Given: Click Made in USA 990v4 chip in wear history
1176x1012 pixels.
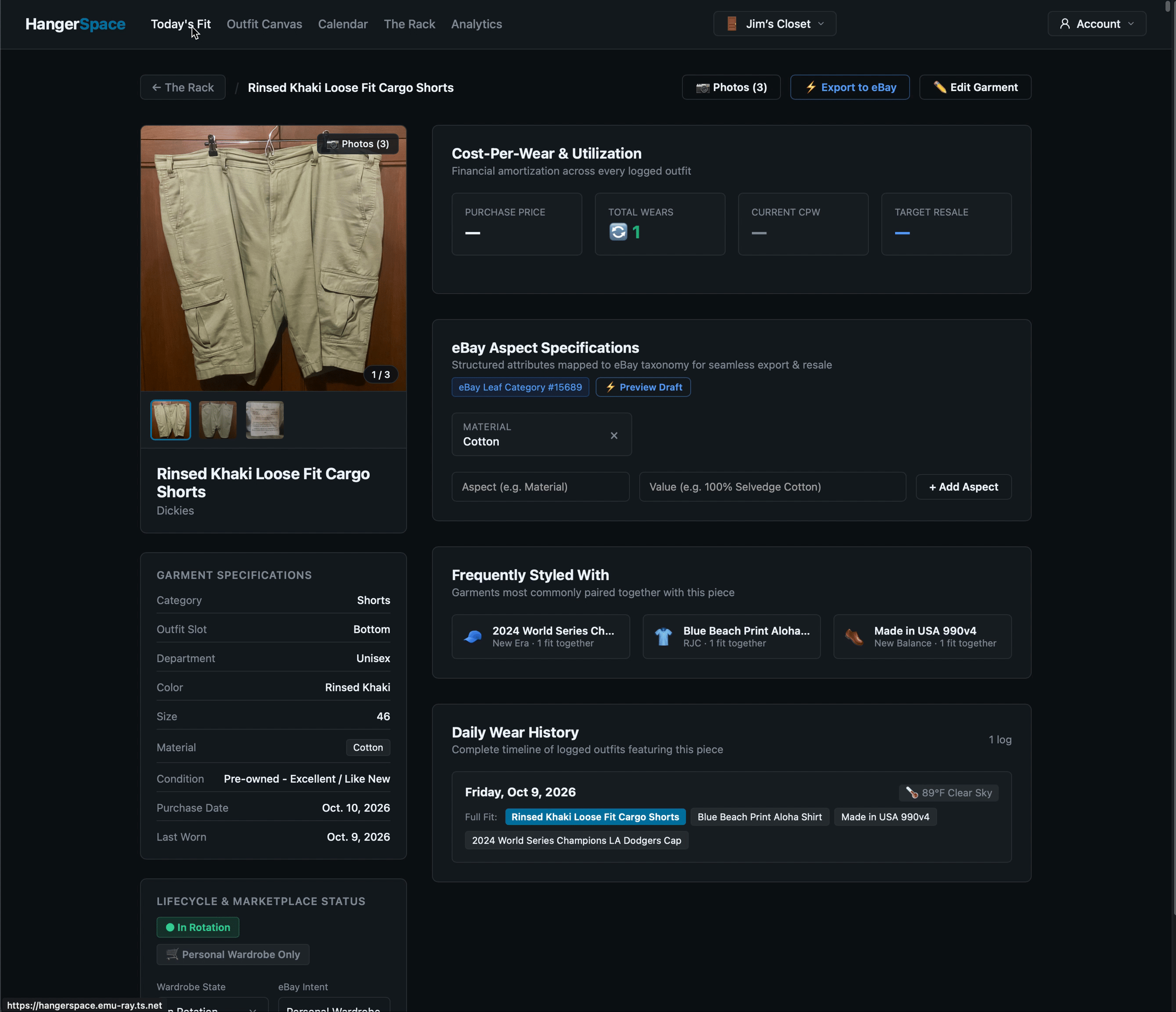Looking at the screenshot, I should pos(885,817).
